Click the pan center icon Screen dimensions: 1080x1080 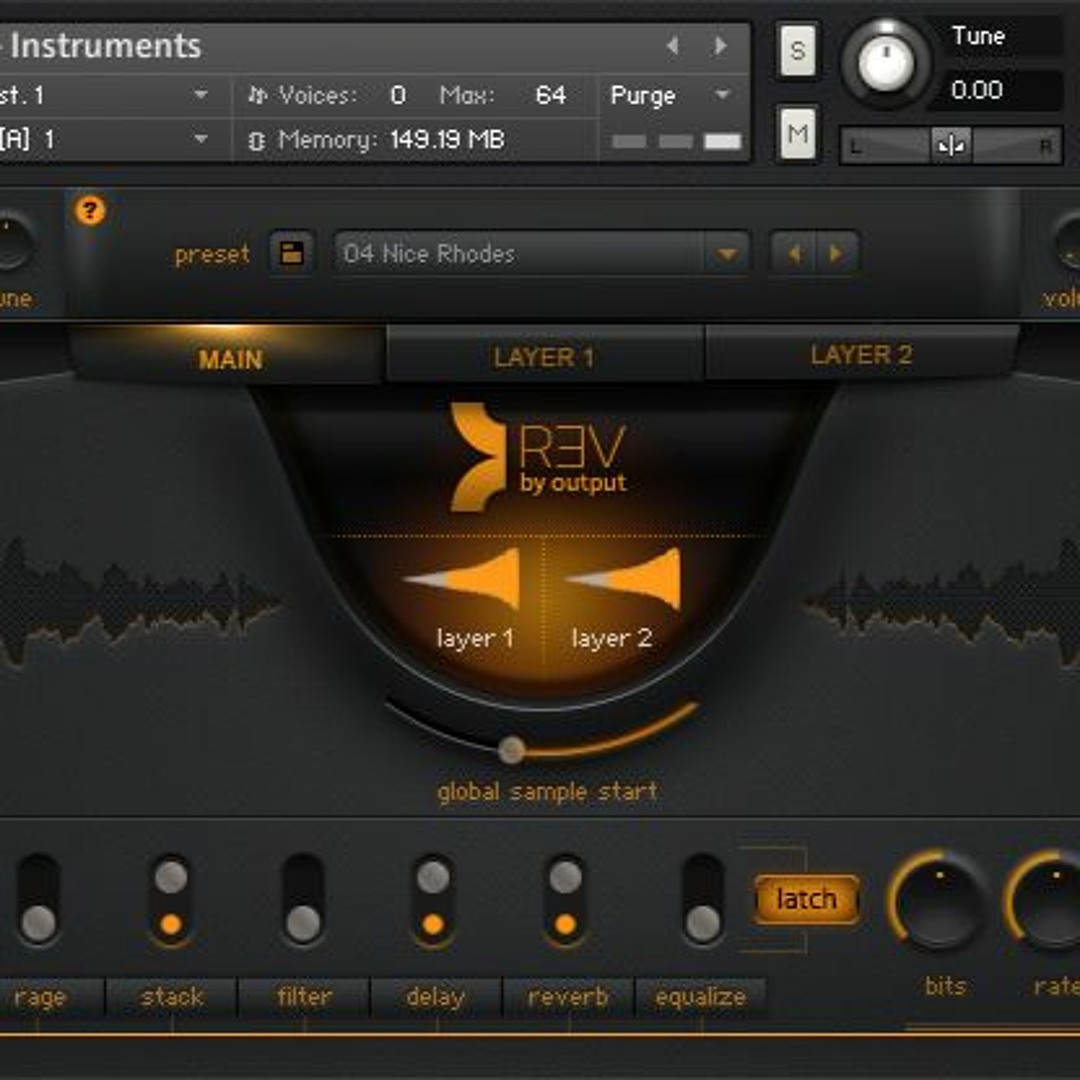pos(950,146)
